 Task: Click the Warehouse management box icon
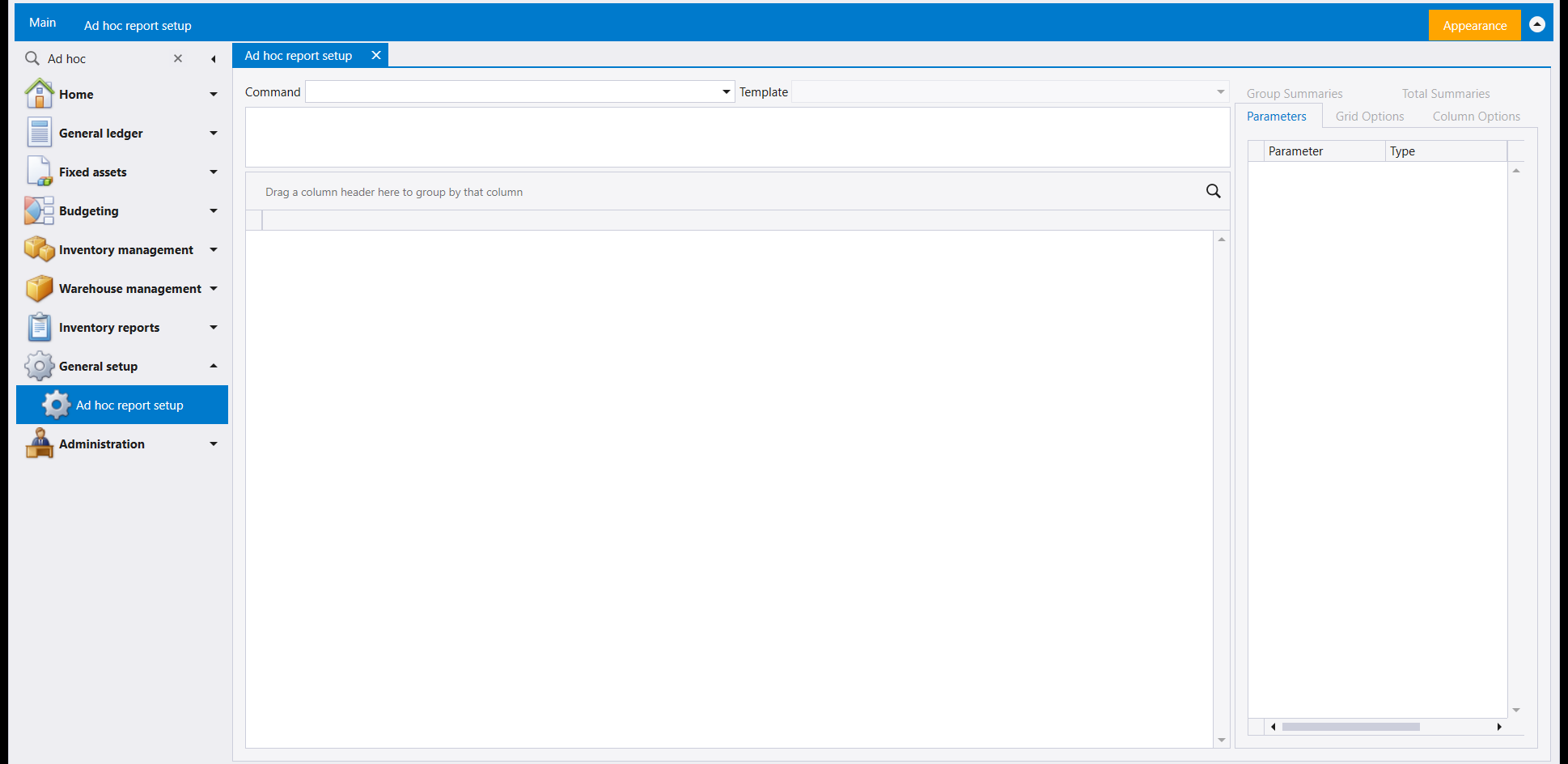click(x=39, y=288)
